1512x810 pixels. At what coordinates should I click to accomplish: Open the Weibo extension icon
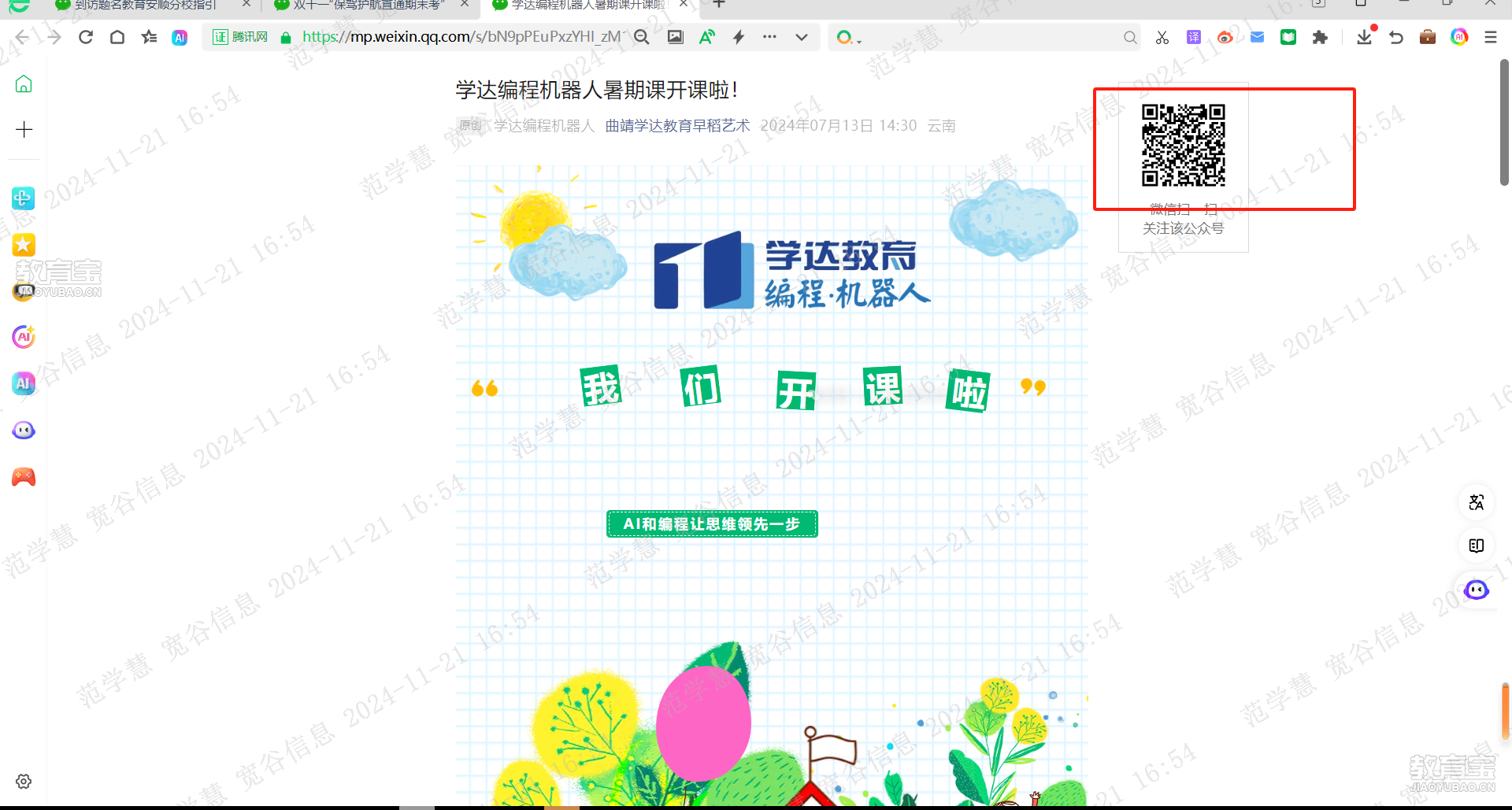pyautogui.click(x=1225, y=37)
